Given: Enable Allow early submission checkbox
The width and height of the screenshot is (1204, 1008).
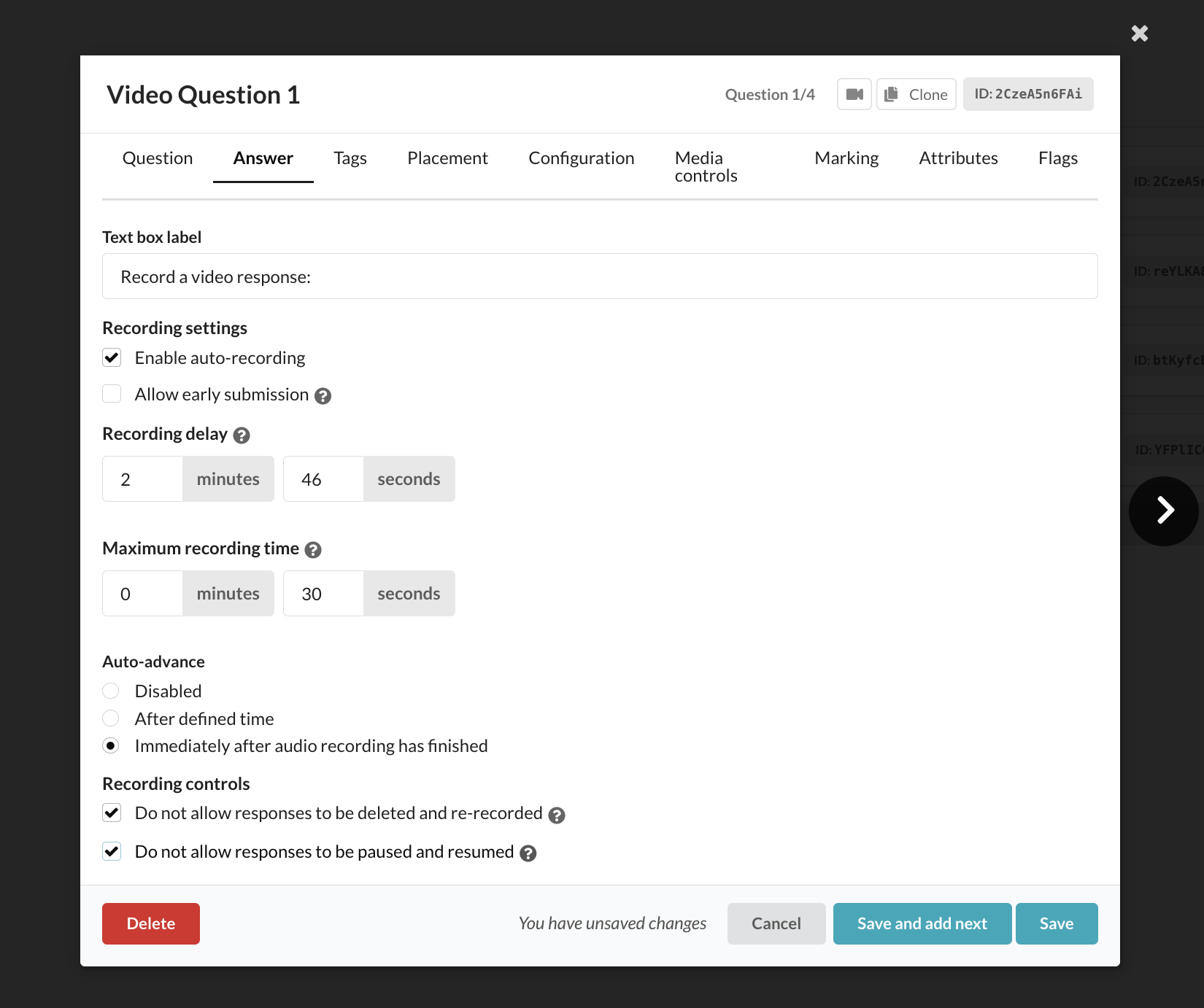Looking at the screenshot, I should pyautogui.click(x=112, y=394).
